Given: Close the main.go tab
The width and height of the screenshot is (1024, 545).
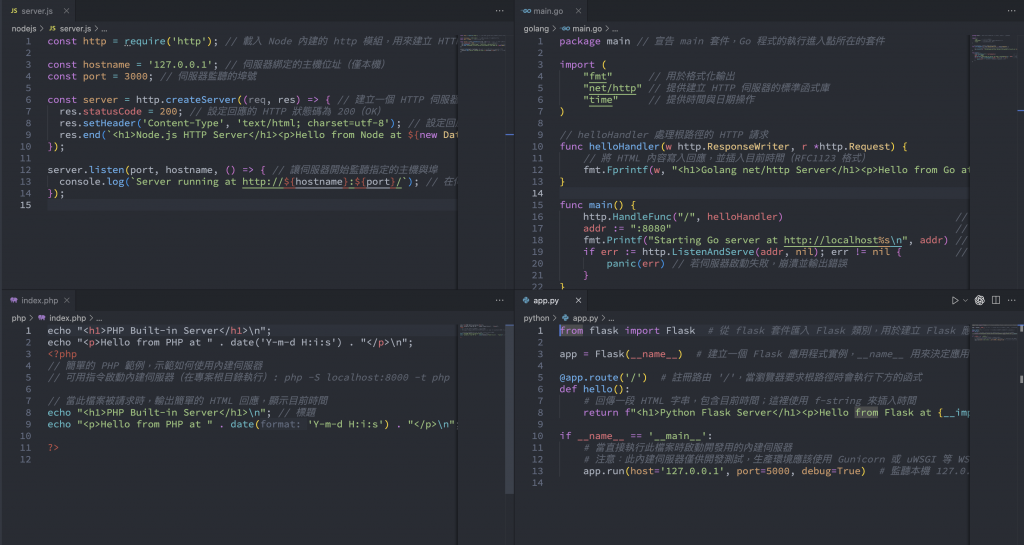Looking at the screenshot, I should 578,11.
